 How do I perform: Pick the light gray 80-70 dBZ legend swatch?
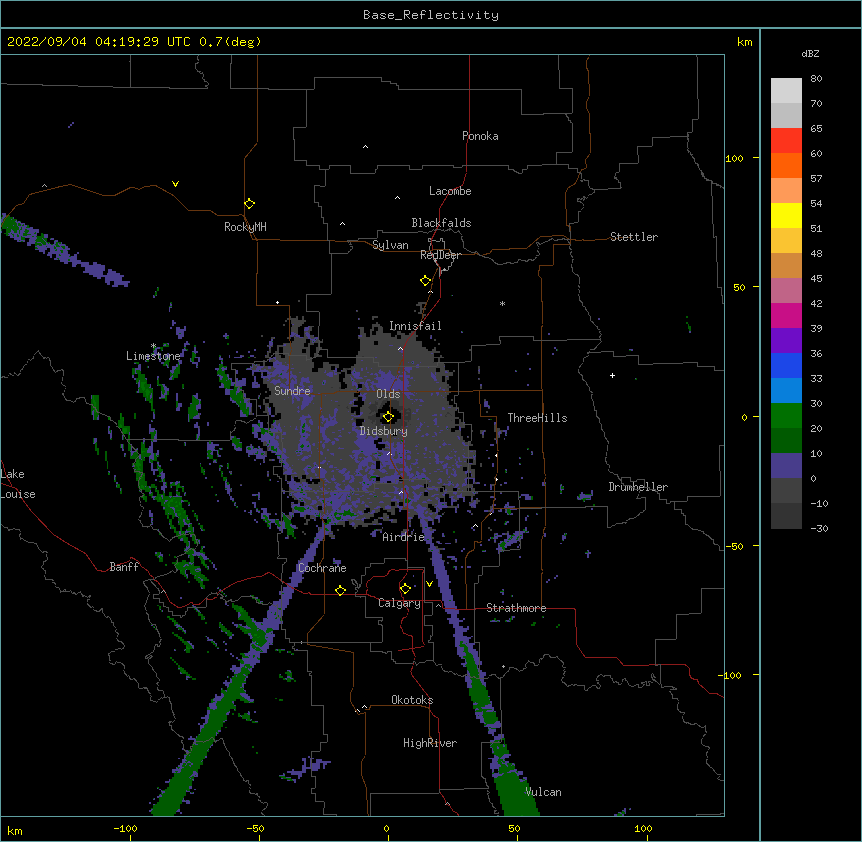point(786,91)
